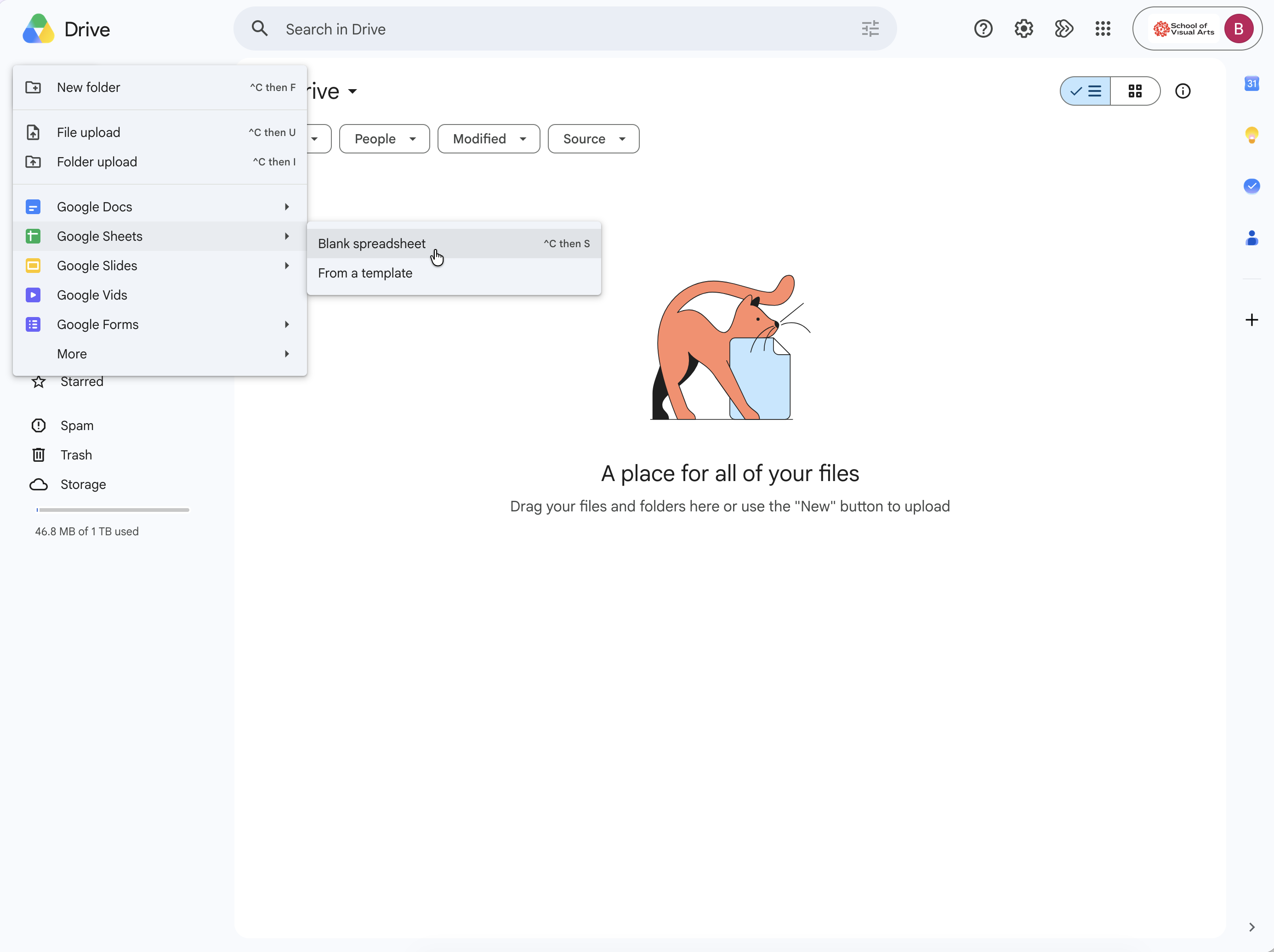
Task: Open Starred in sidebar
Action: pos(82,382)
